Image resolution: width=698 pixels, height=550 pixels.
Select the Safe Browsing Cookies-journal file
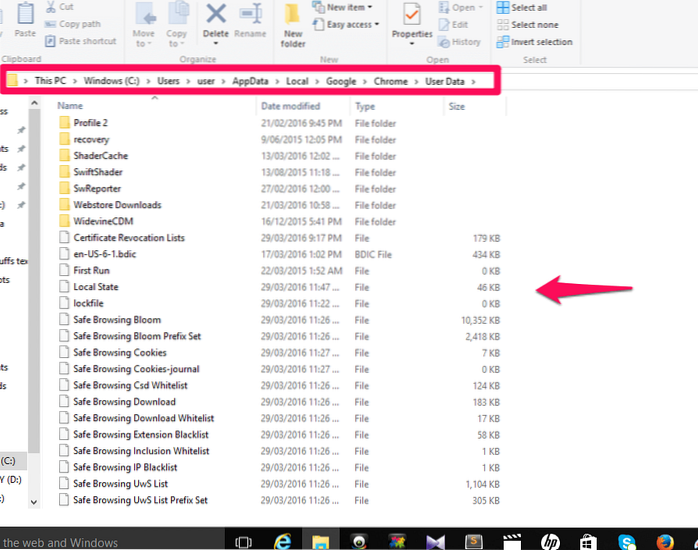click(136, 369)
